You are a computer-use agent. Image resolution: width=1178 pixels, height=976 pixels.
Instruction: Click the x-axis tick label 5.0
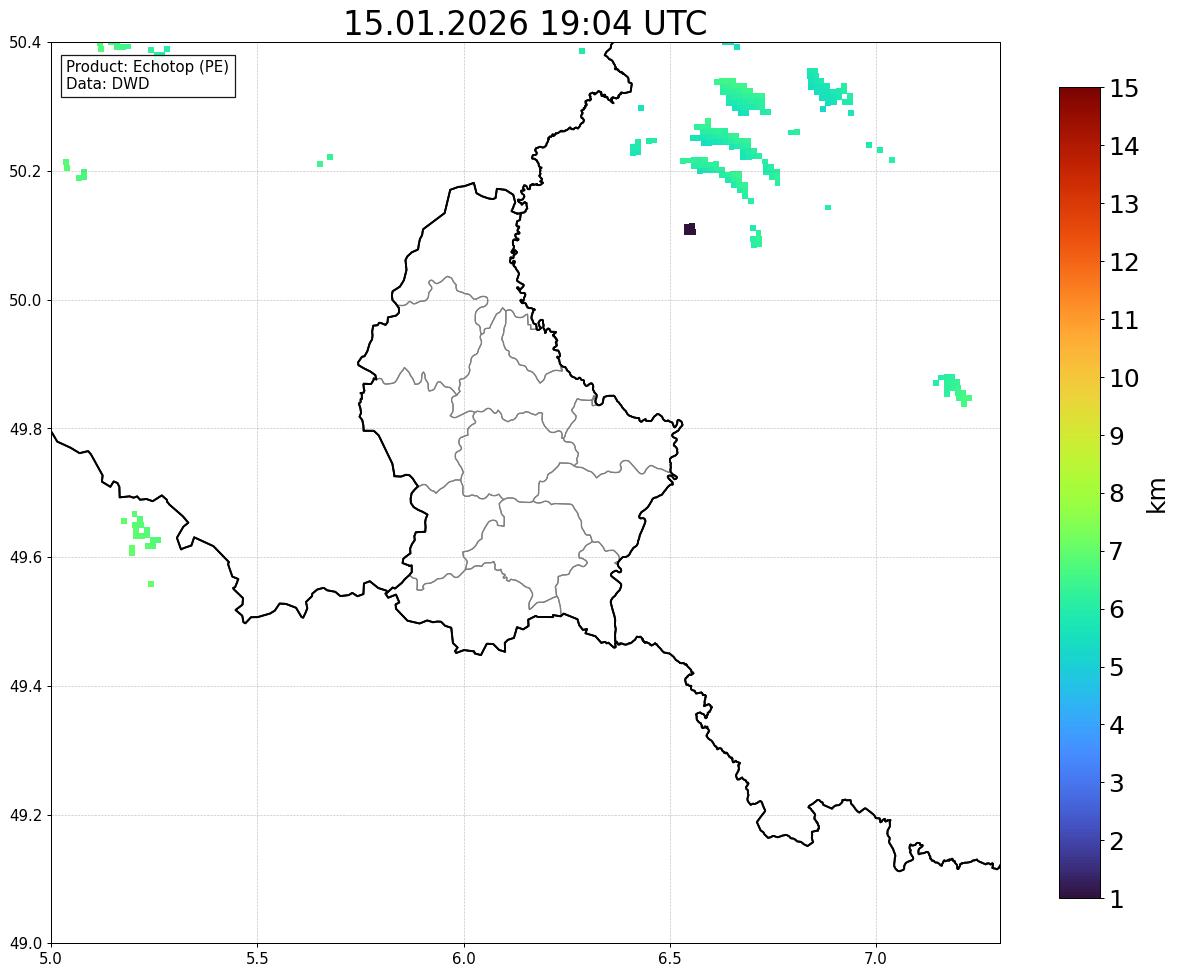click(51, 959)
